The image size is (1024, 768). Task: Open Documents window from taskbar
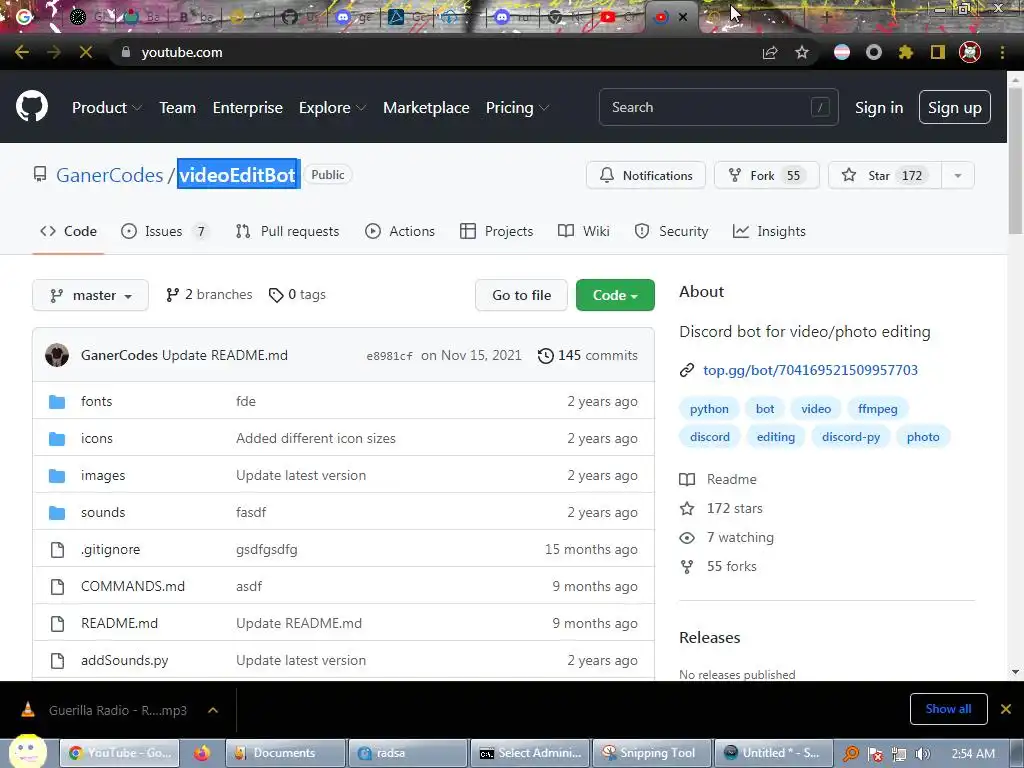click(x=285, y=753)
